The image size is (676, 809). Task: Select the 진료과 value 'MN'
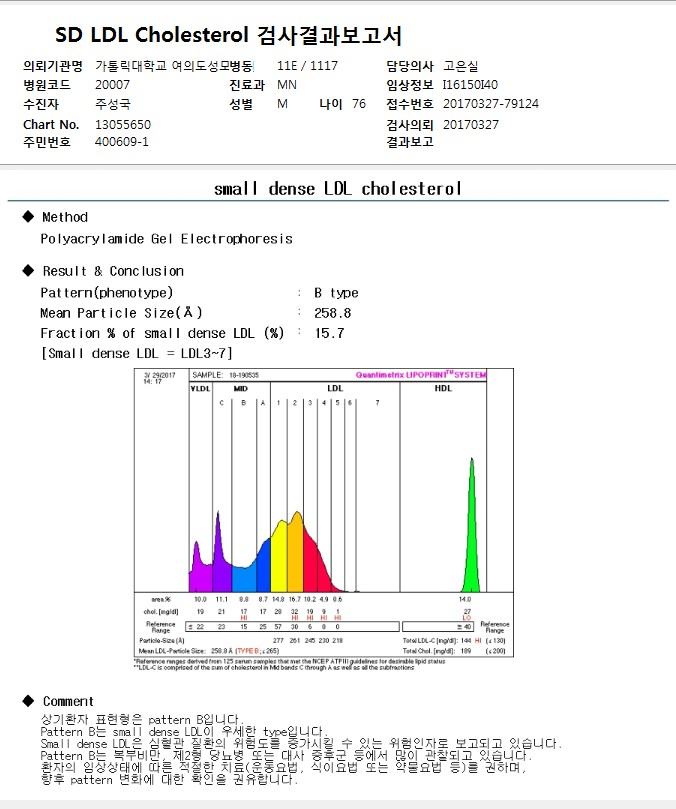[286, 85]
